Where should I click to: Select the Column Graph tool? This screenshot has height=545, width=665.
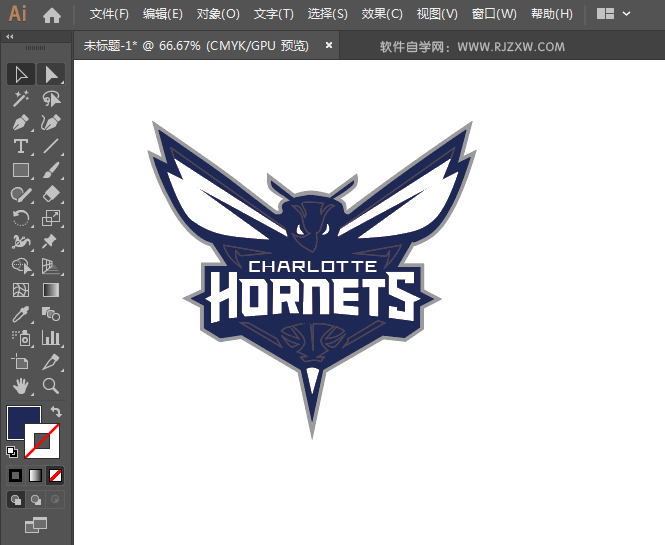pyautogui.click(x=51, y=338)
